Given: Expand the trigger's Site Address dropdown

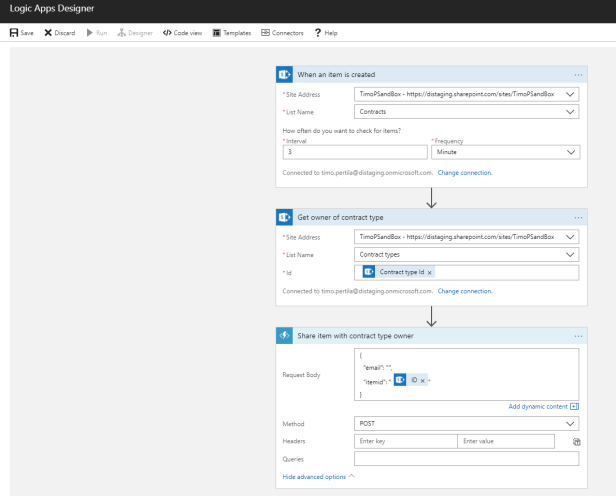Looking at the screenshot, I should coord(570,95).
